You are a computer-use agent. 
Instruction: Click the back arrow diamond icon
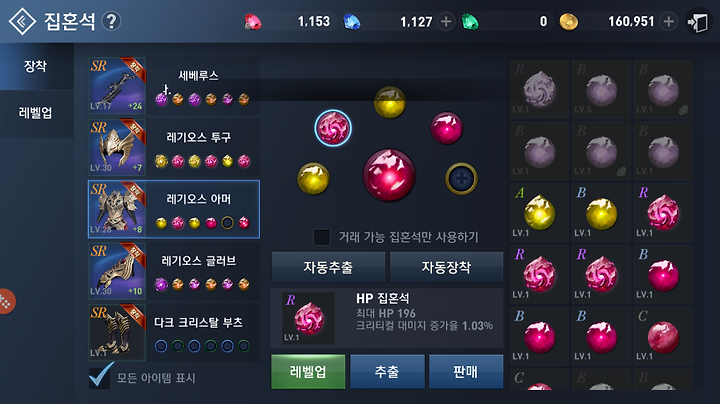click(22, 21)
